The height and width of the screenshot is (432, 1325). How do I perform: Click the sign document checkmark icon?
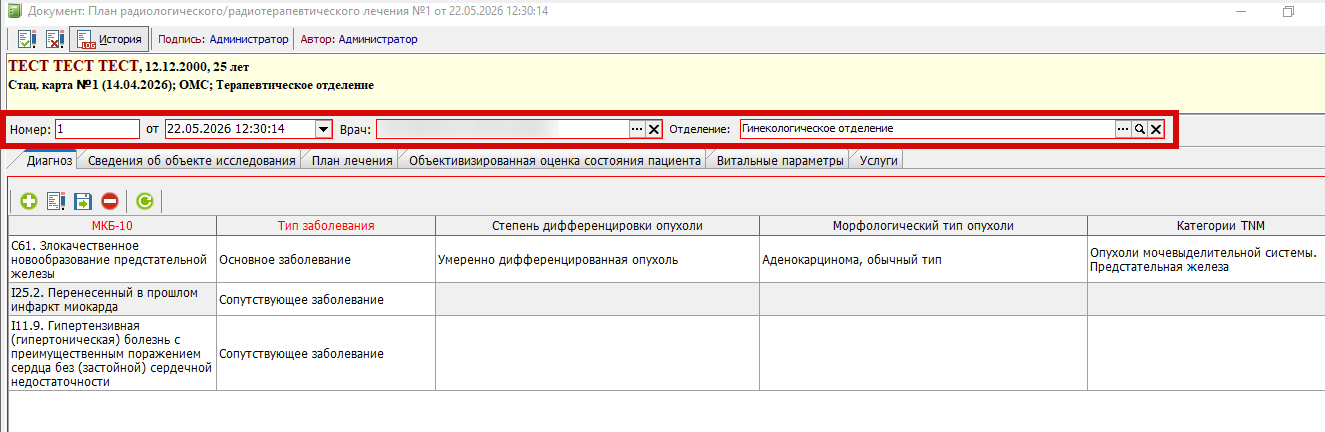(x=26, y=40)
